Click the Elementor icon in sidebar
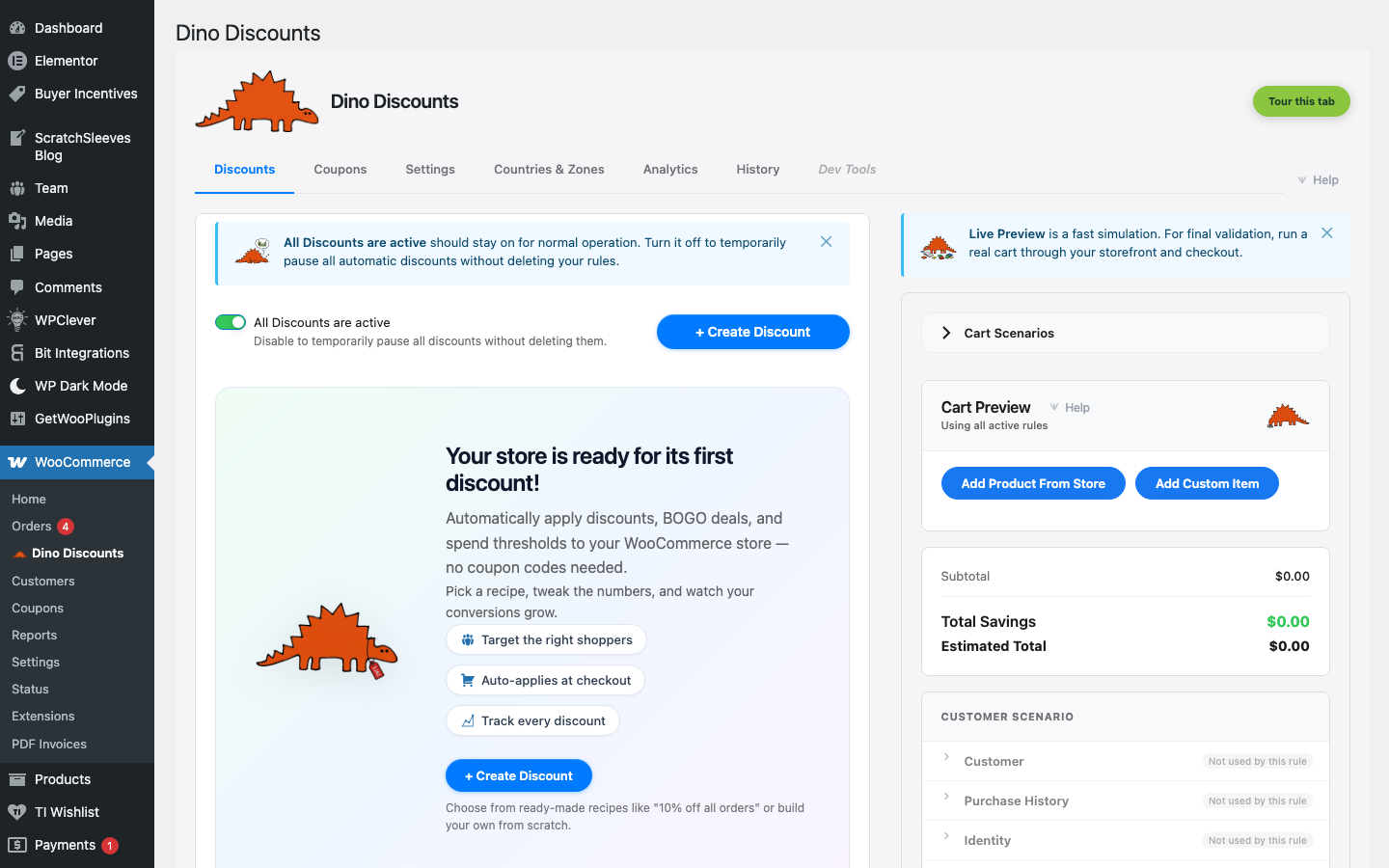Screen dimensions: 1389x868 tap(17, 61)
